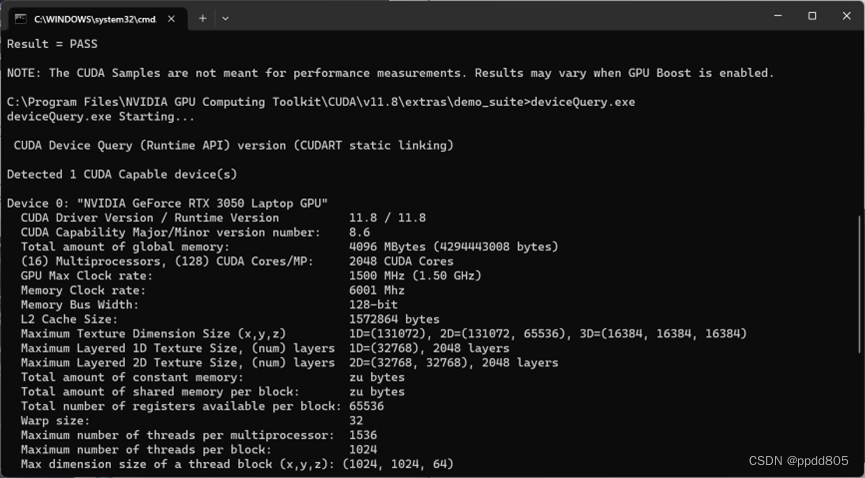Click the 'GPU Max Clock rate:' label
This screenshot has width=865, height=478.
click(x=87, y=275)
